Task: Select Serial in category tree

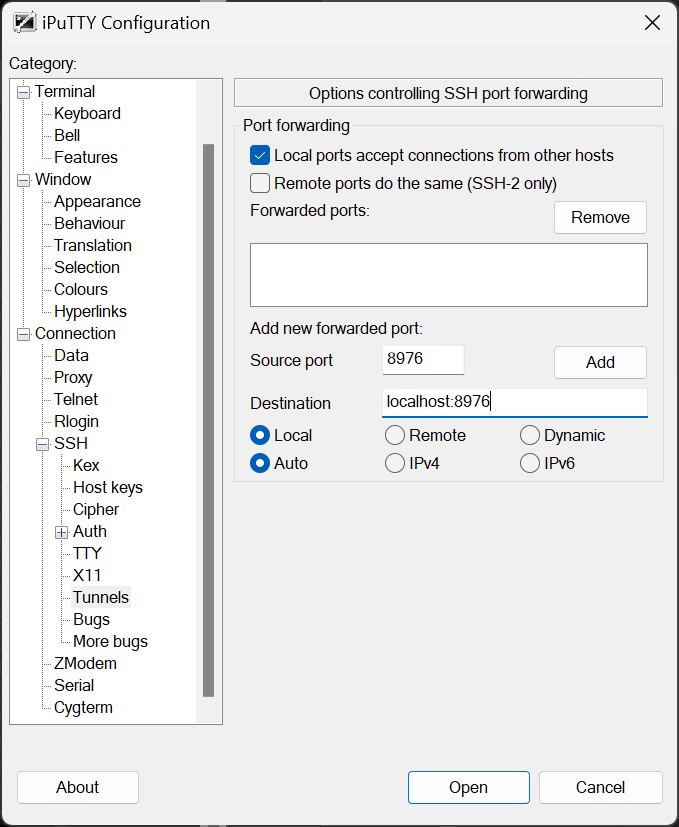Action: [74, 686]
